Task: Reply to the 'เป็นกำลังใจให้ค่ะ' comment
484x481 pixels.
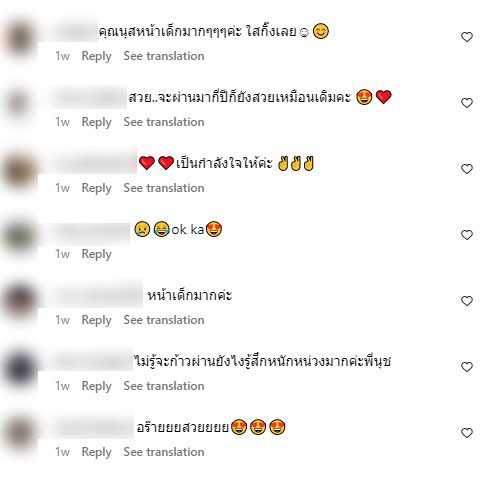Action: 96,188
